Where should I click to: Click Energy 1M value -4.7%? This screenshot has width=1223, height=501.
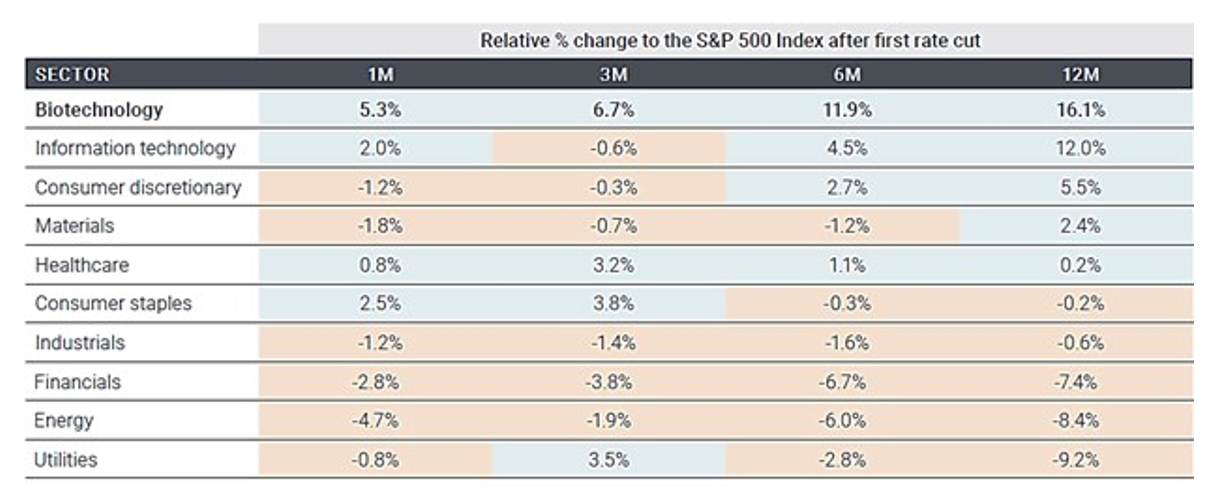pyautogui.click(x=380, y=420)
